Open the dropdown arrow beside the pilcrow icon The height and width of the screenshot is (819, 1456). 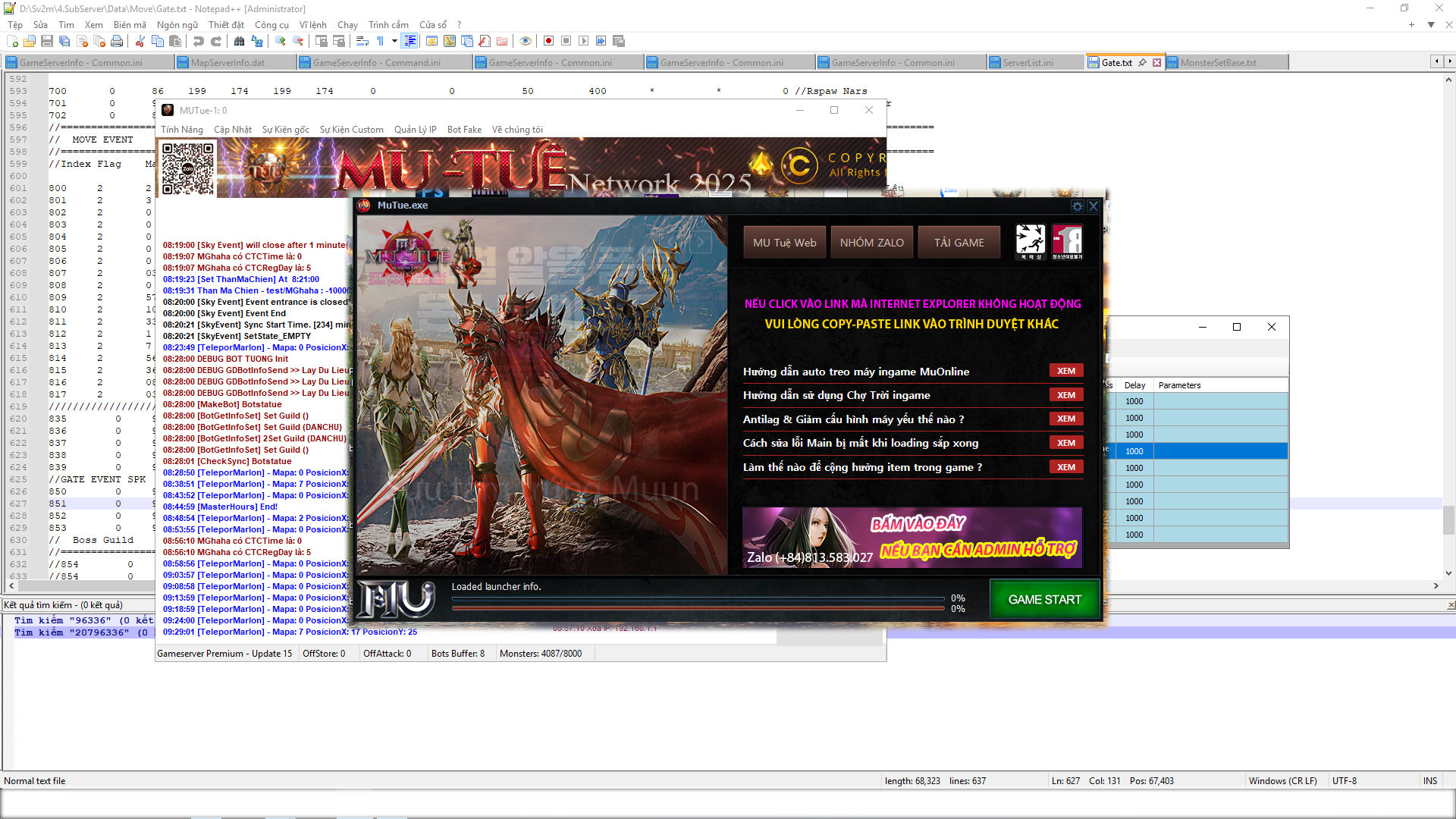point(394,41)
